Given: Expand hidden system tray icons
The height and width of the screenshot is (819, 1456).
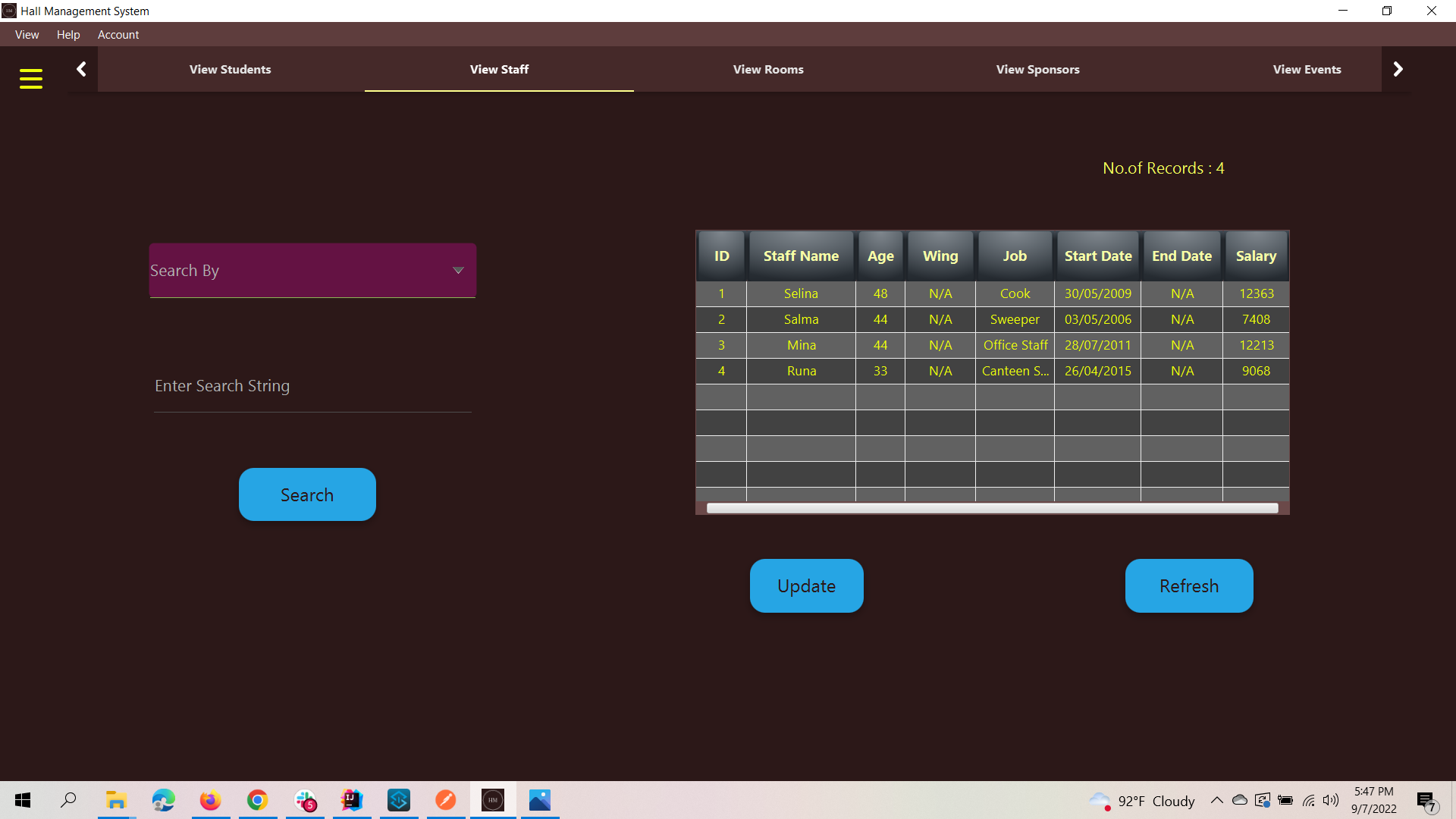Looking at the screenshot, I should point(1216,800).
